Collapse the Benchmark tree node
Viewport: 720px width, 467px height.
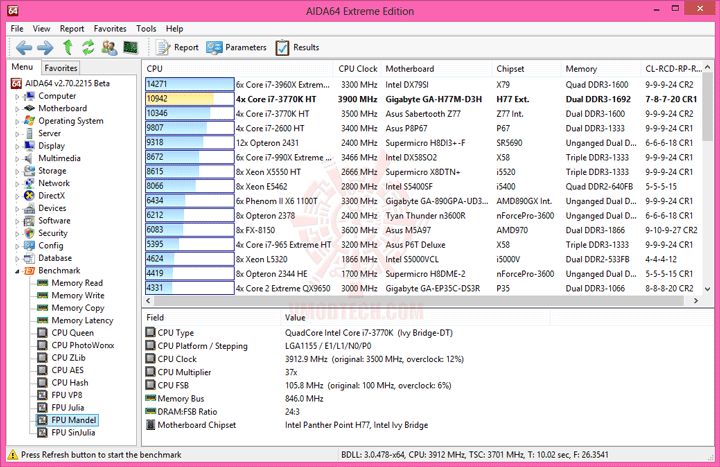click(17, 271)
